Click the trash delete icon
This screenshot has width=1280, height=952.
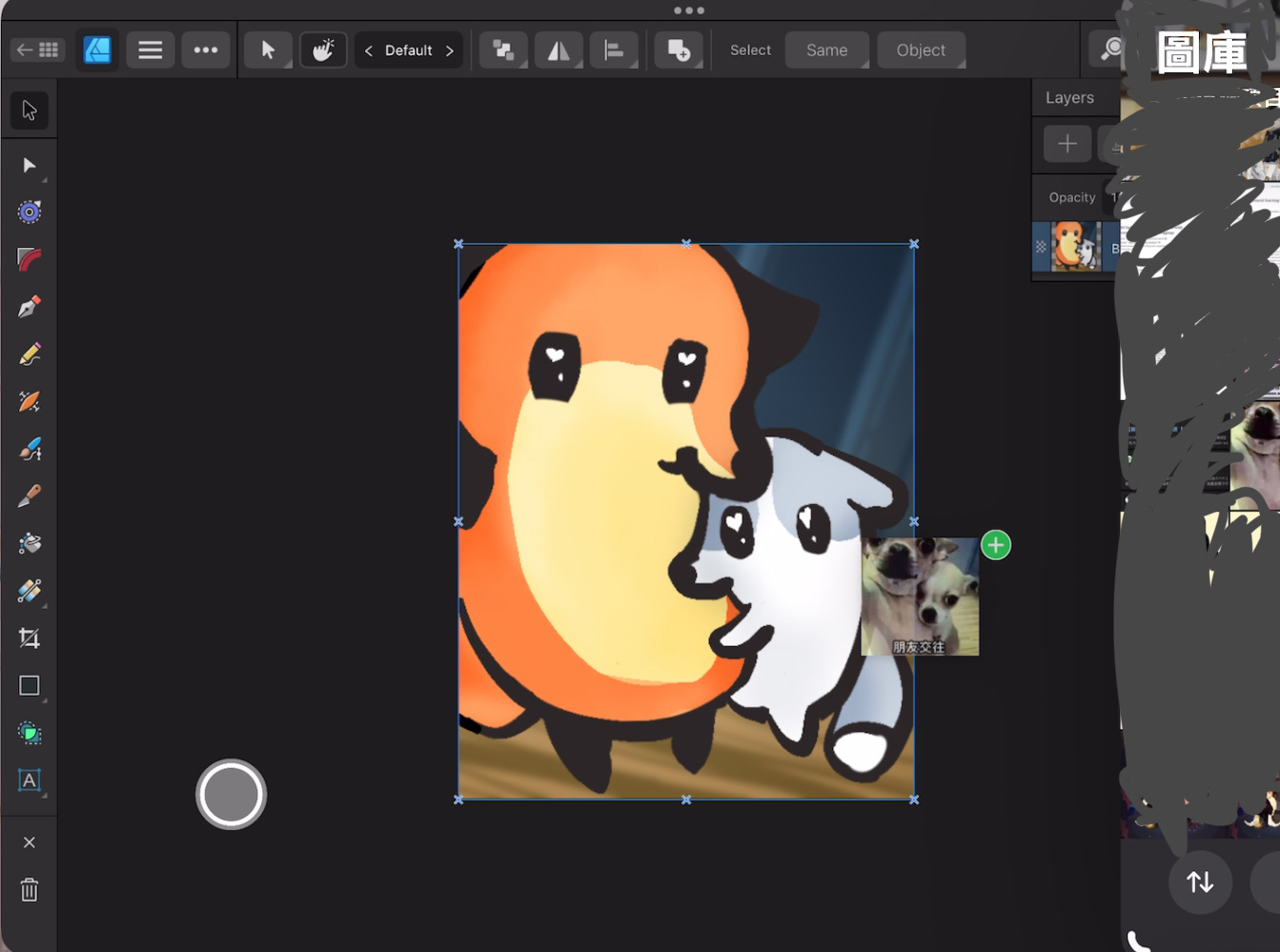30,890
